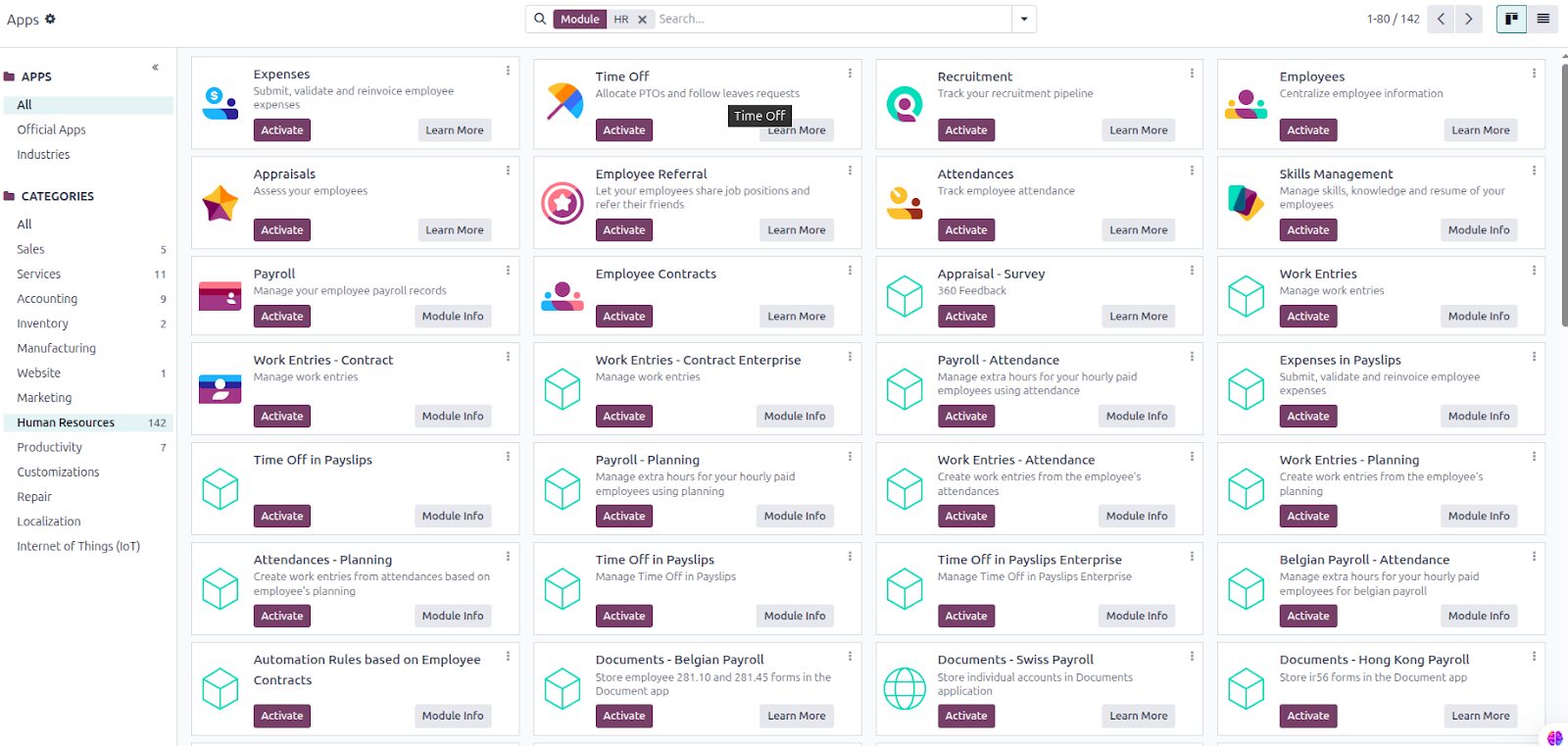Screen dimensions: 1568x746
Task: Click the Employee Referral icon
Action: [x=563, y=203]
